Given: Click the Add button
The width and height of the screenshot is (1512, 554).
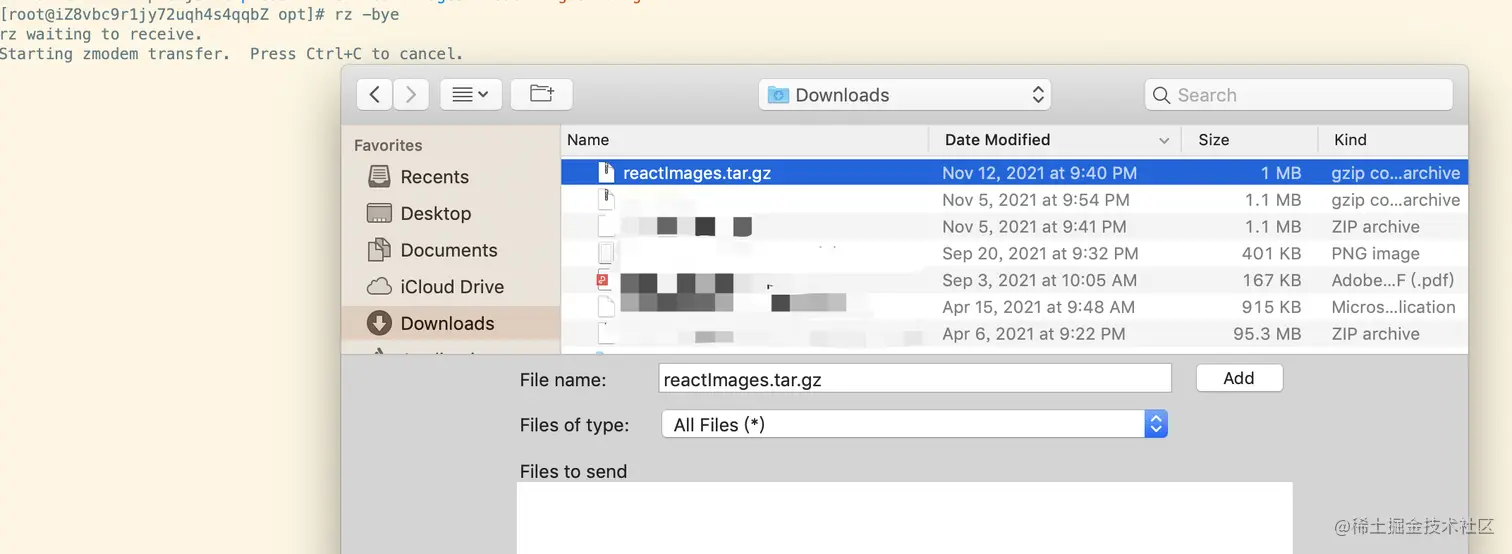Looking at the screenshot, I should click(x=1239, y=378).
